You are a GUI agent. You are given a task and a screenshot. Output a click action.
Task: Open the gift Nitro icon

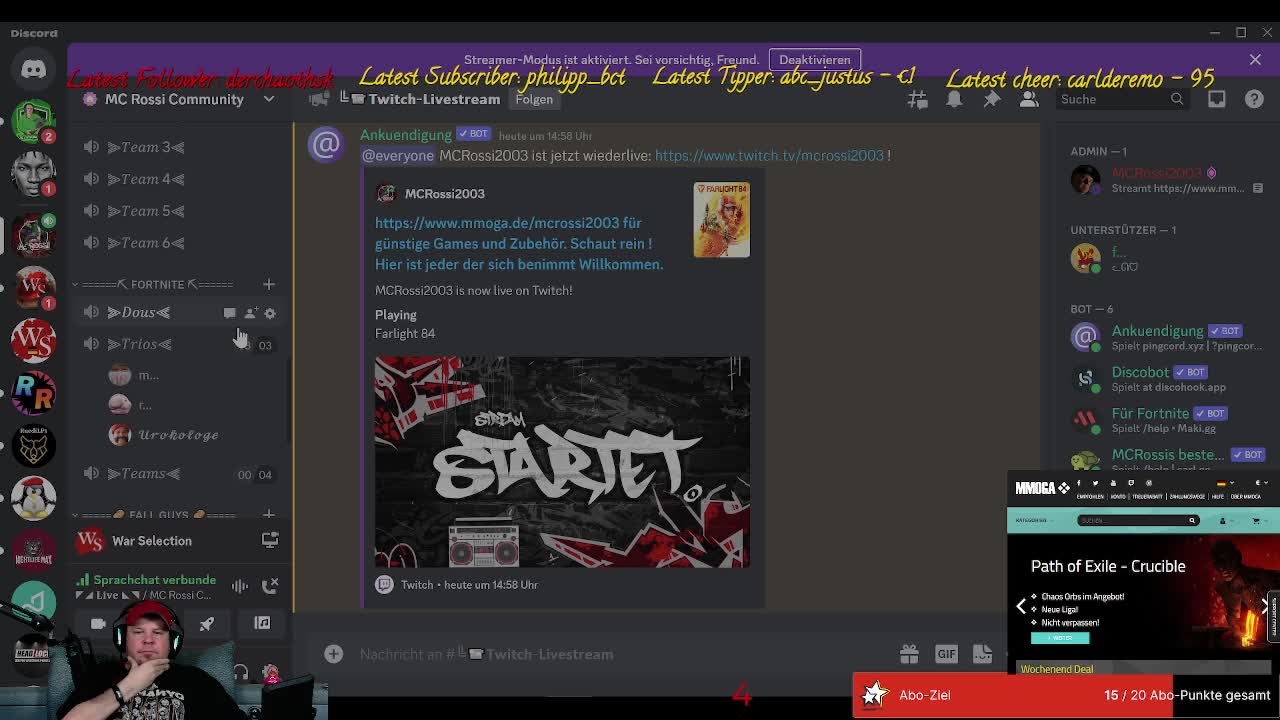[x=908, y=654]
